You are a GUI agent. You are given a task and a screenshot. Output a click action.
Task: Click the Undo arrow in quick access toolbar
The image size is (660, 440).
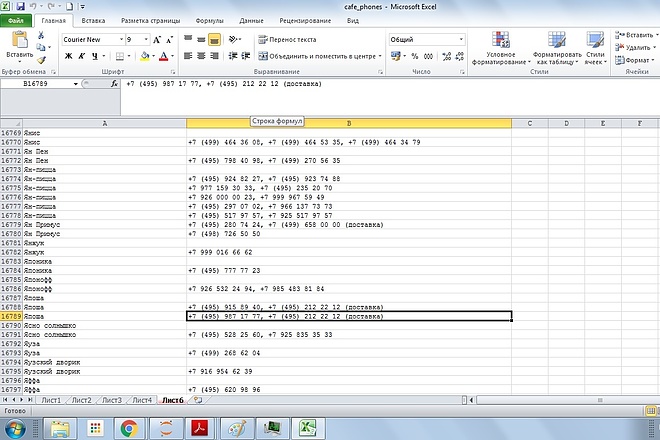coord(33,7)
